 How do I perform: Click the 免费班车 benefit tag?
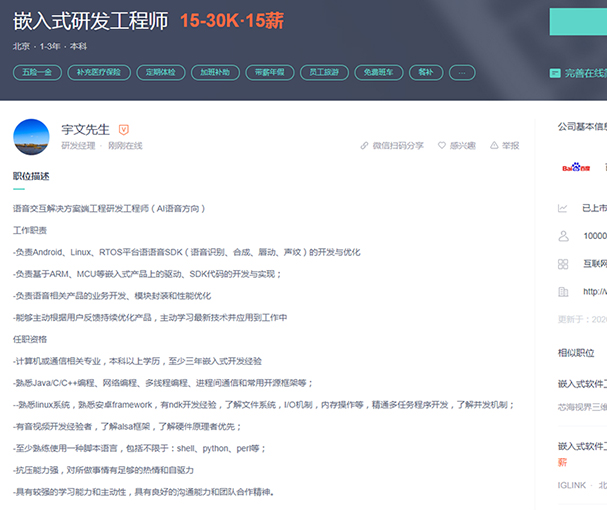click(379, 73)
